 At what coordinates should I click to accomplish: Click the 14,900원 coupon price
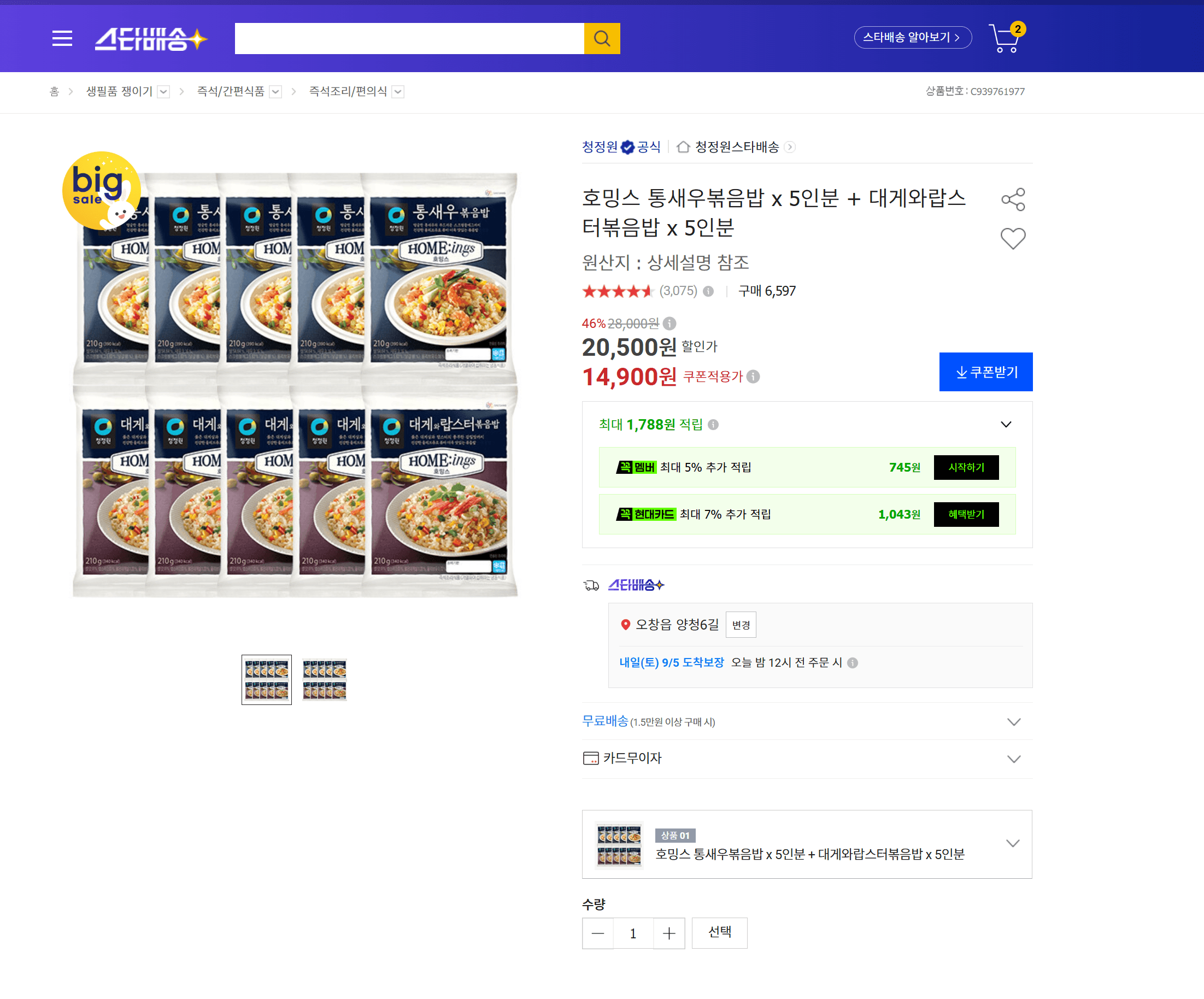[630, 377]
